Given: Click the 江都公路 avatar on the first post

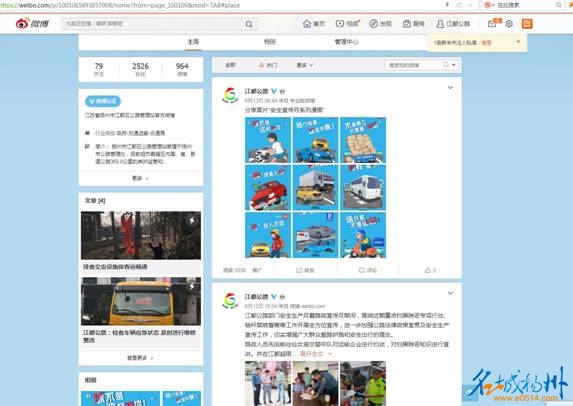Looking at the screenshot, I should (230, 95).
